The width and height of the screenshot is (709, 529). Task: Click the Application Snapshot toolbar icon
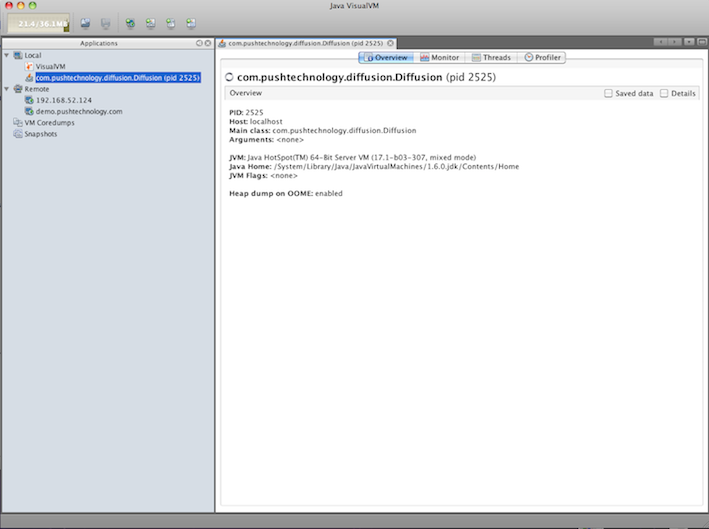[x=190, y=22]
